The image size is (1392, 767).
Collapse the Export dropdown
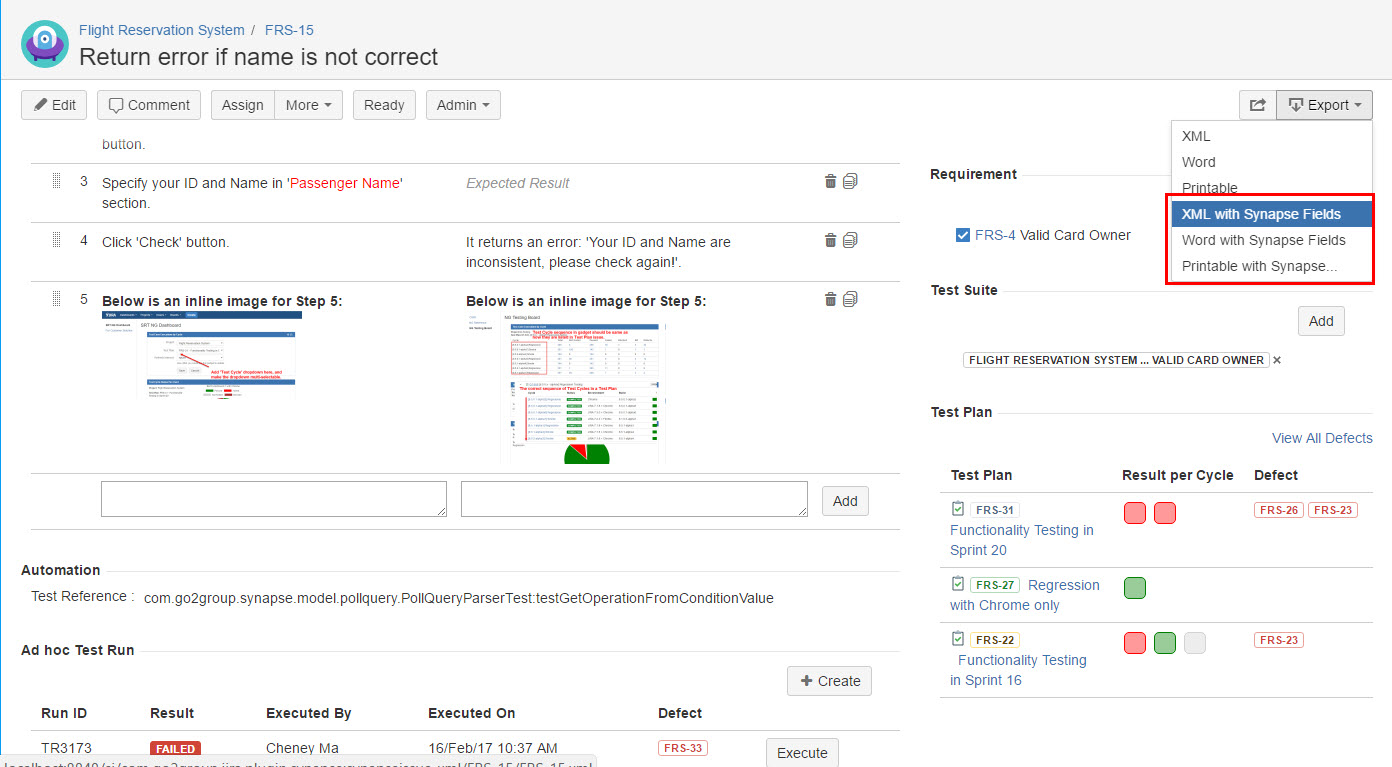pyautogui.click(x=1324, y=105)
